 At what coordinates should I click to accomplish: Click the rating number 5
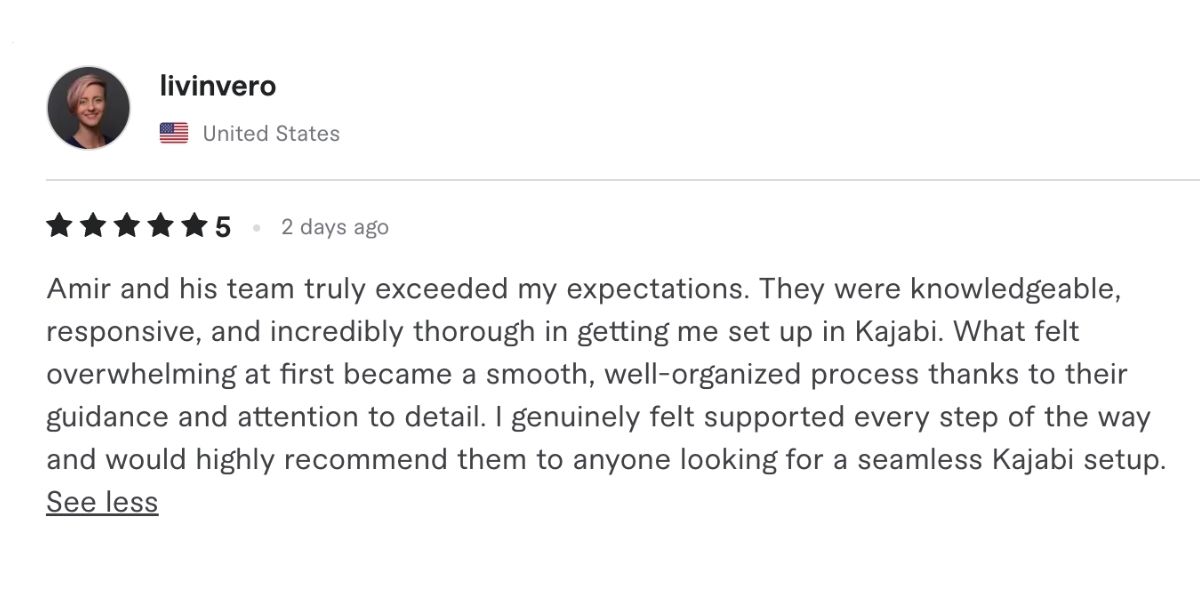tap(222, 227)
